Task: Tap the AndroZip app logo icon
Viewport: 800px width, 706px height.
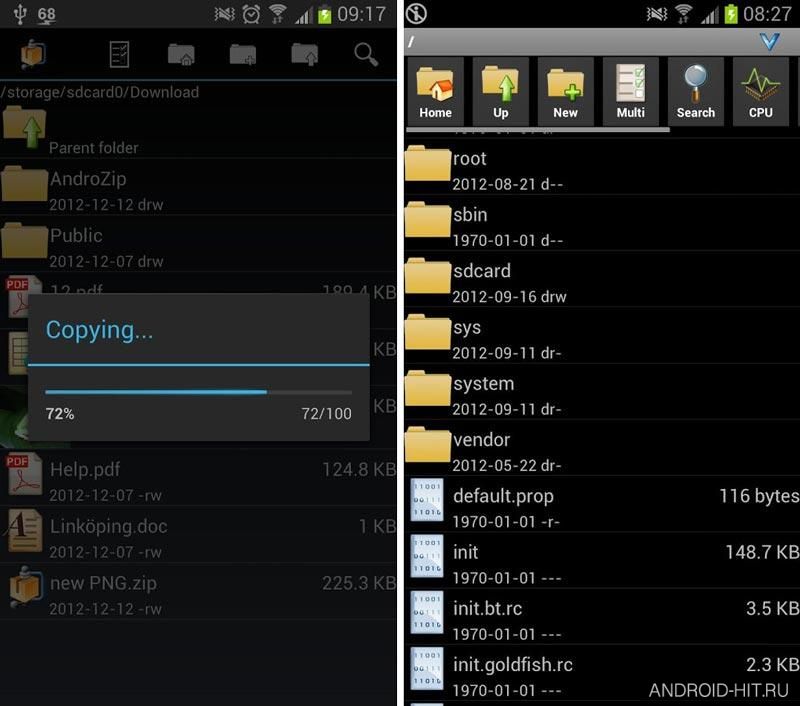Action: (33, 54)
